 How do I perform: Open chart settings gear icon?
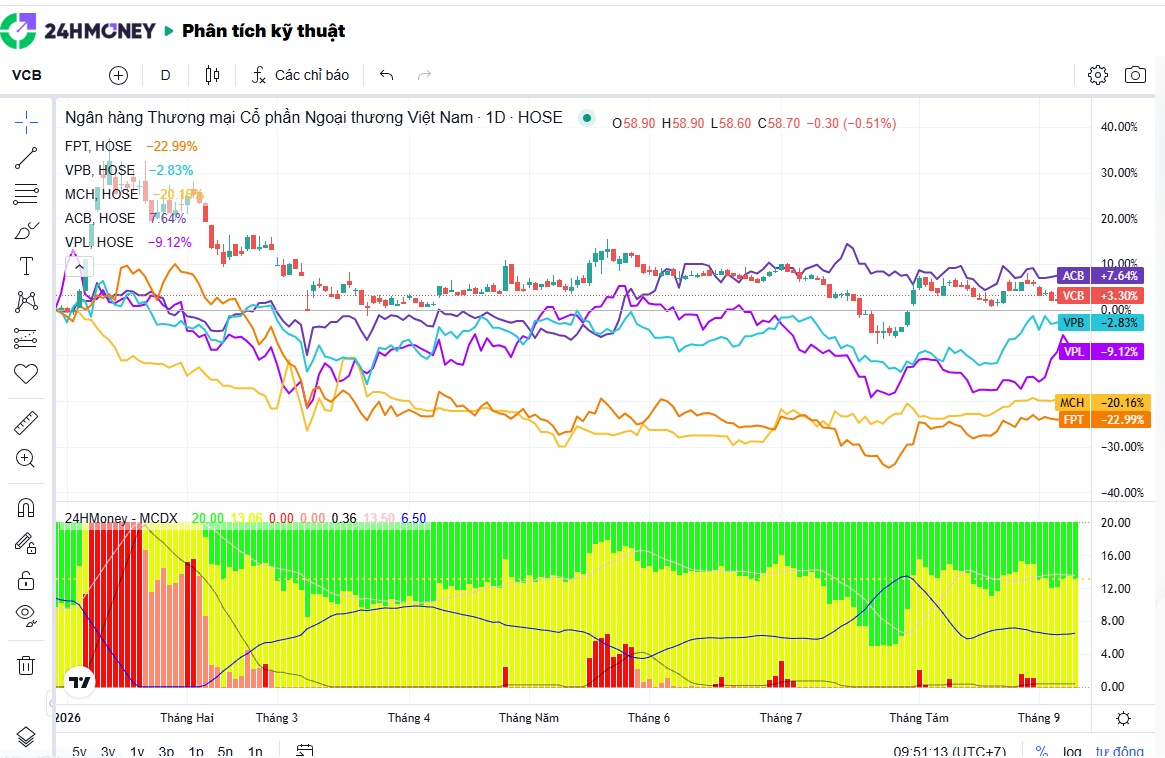(x=1097, y=75)
